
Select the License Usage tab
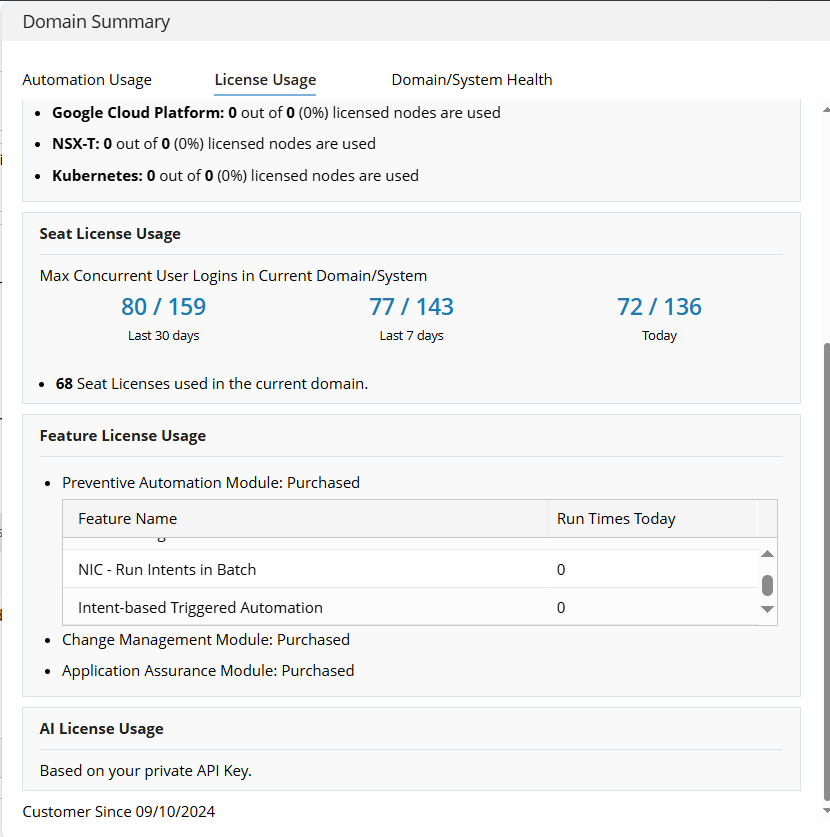coord(265,80)
